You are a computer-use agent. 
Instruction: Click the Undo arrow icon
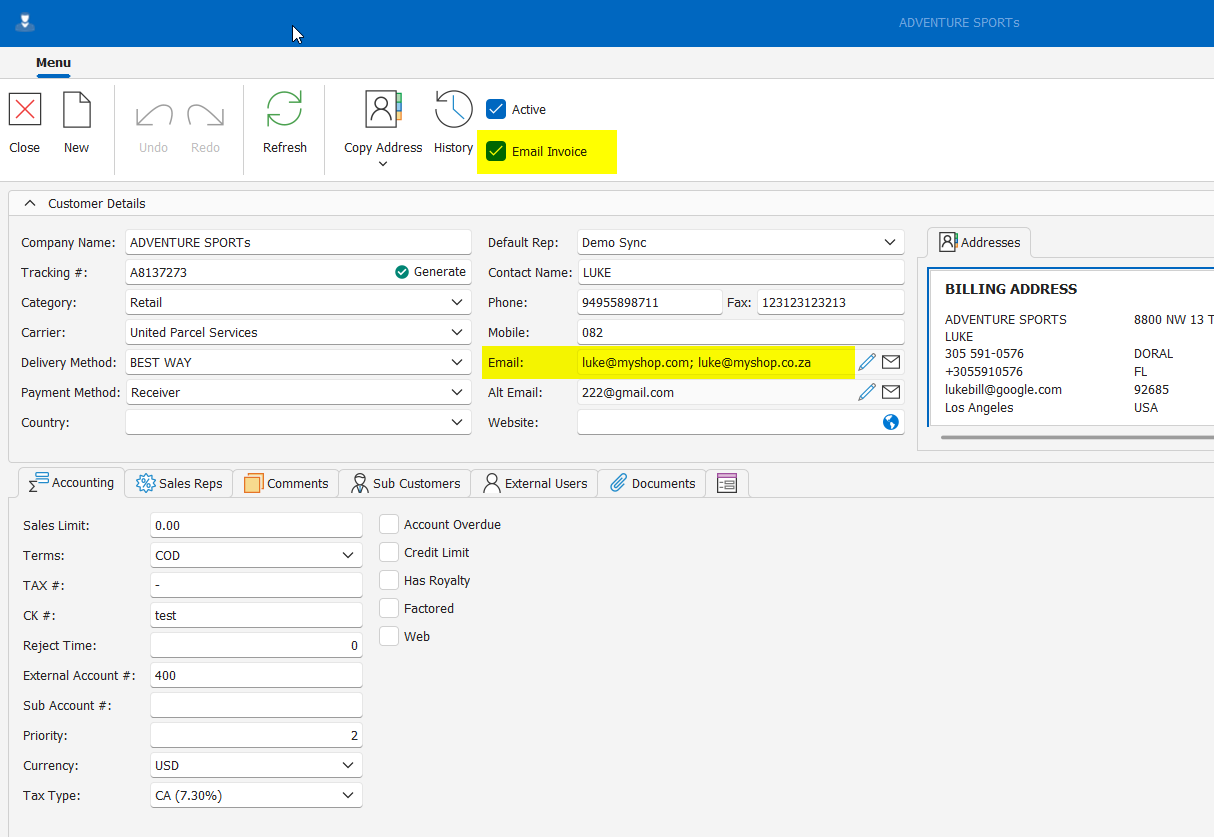pos(154,114)
